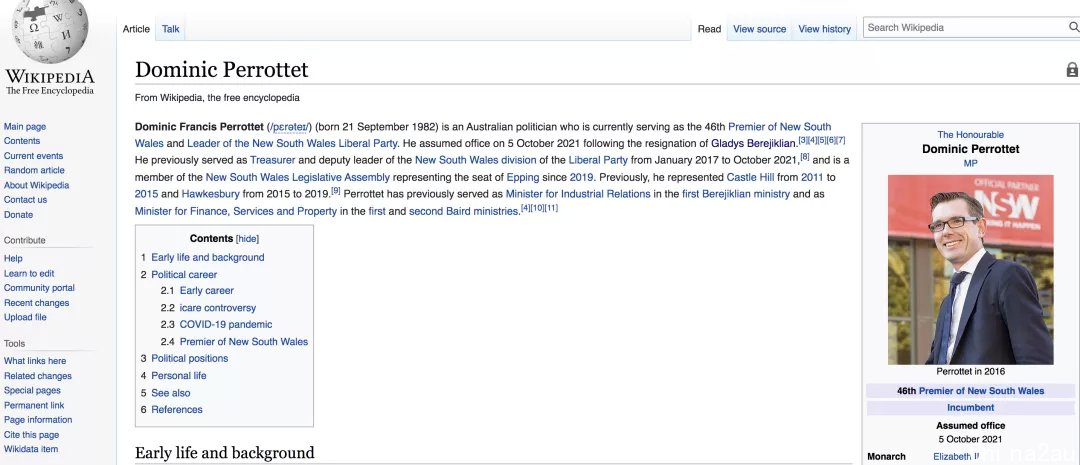Open Recent changes link
This screenshot has height=465, width=1080.
pyautogui.click(x=37, y=303)
